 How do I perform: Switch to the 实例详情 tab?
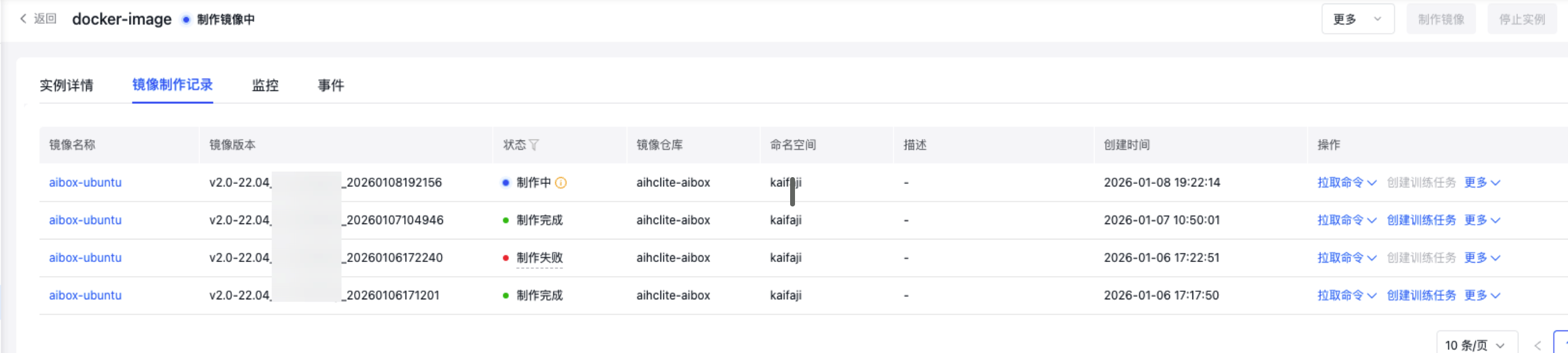pyautogui.click(x=67, y=85)
